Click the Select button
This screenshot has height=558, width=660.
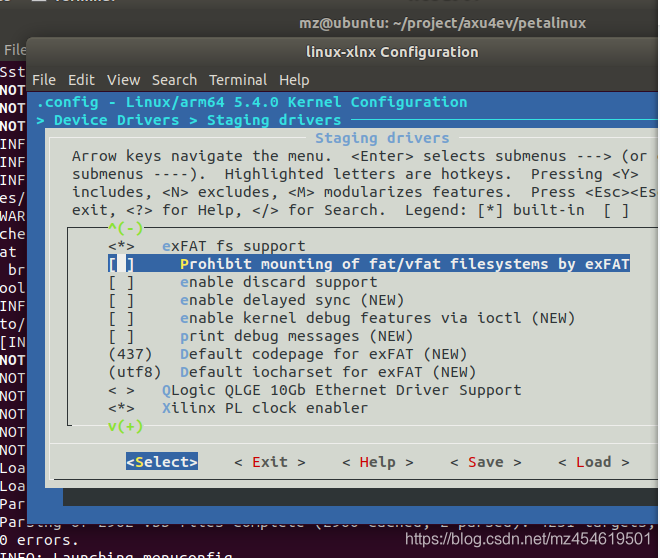pos(162,462)
